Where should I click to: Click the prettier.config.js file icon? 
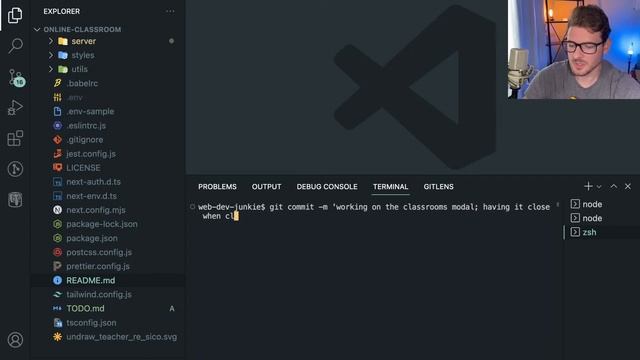pos(58,267)
